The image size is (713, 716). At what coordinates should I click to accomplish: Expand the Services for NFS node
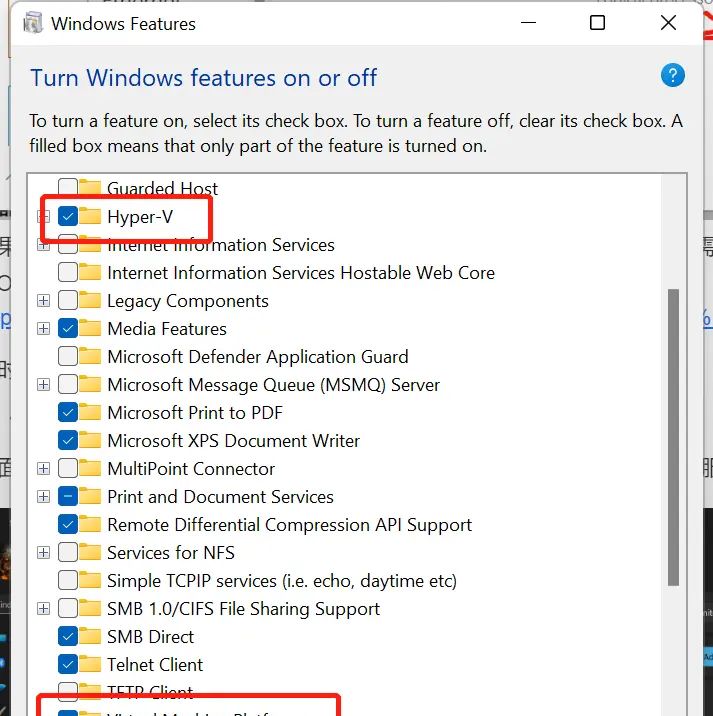(43, 553)
